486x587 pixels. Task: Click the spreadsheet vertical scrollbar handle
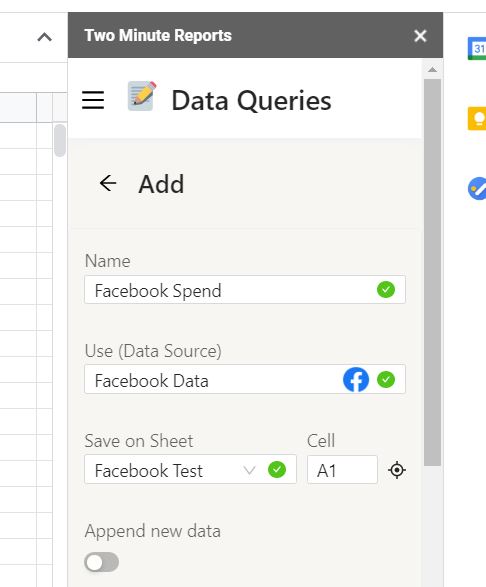[60, 140]
